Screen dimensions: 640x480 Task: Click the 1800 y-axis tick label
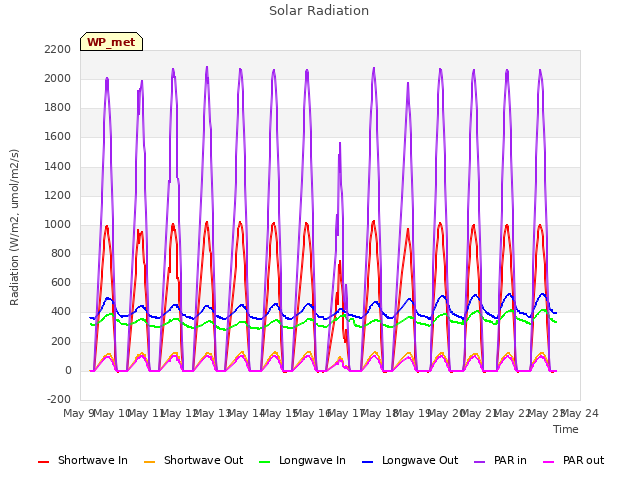[58, 108]
